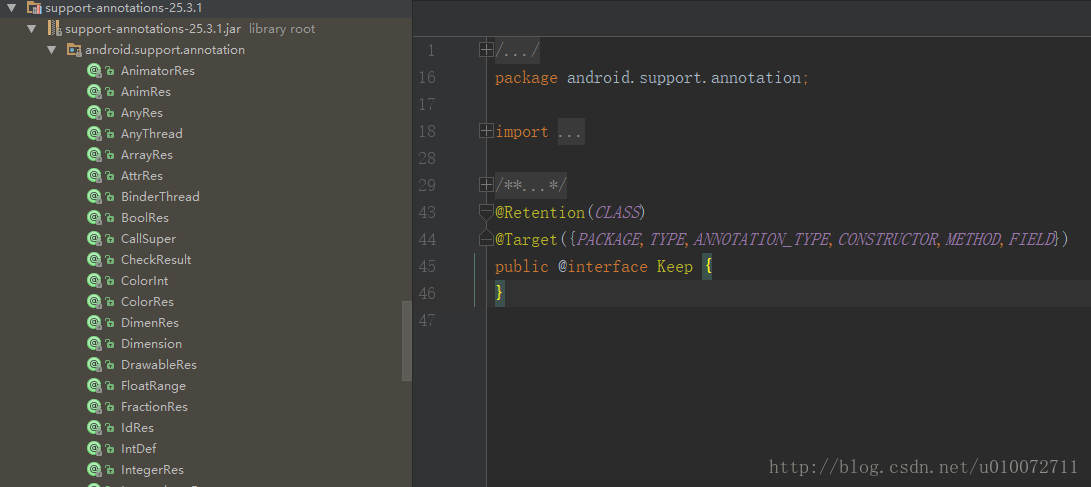Click the annotation icon beside DrawableRes
The height and width of the screenshot is (487, 1091).
(94, 365)
